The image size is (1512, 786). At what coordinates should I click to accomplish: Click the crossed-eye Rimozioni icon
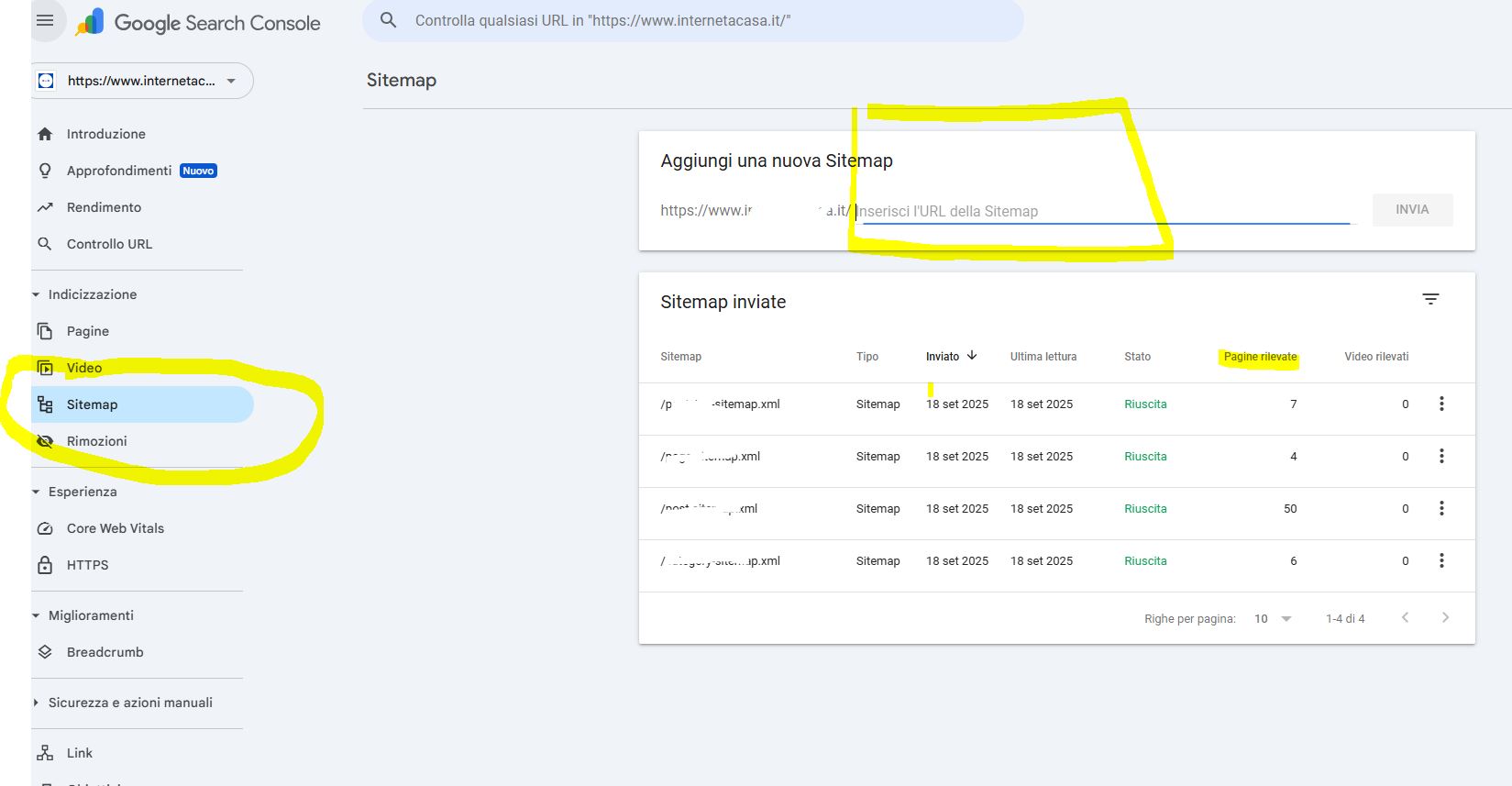(x=45, y=441)
